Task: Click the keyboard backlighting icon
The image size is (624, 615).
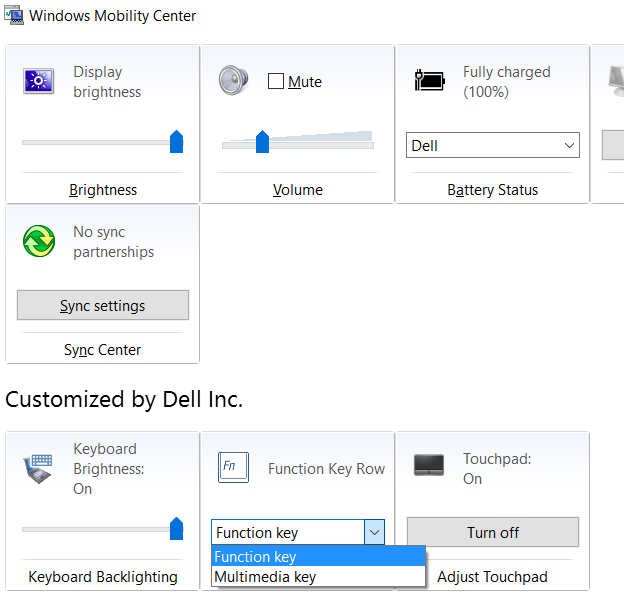Action: 38,469
